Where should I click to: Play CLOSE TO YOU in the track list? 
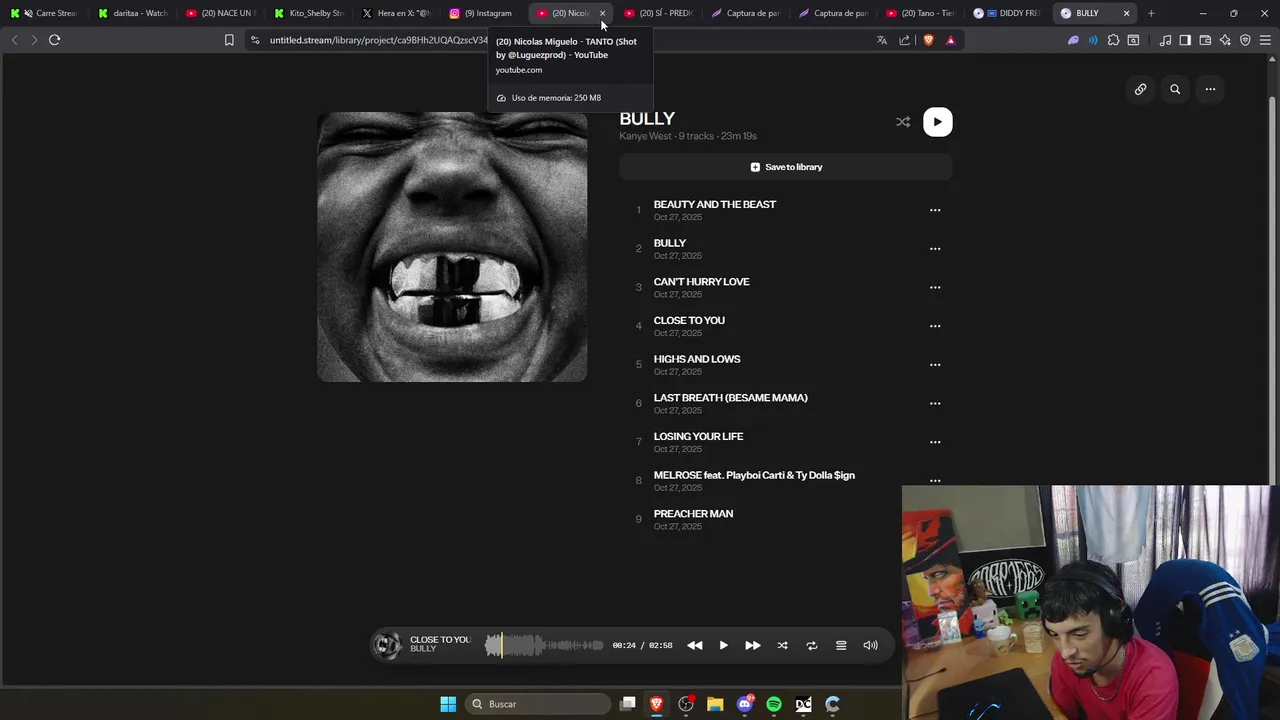pos(689,320)
